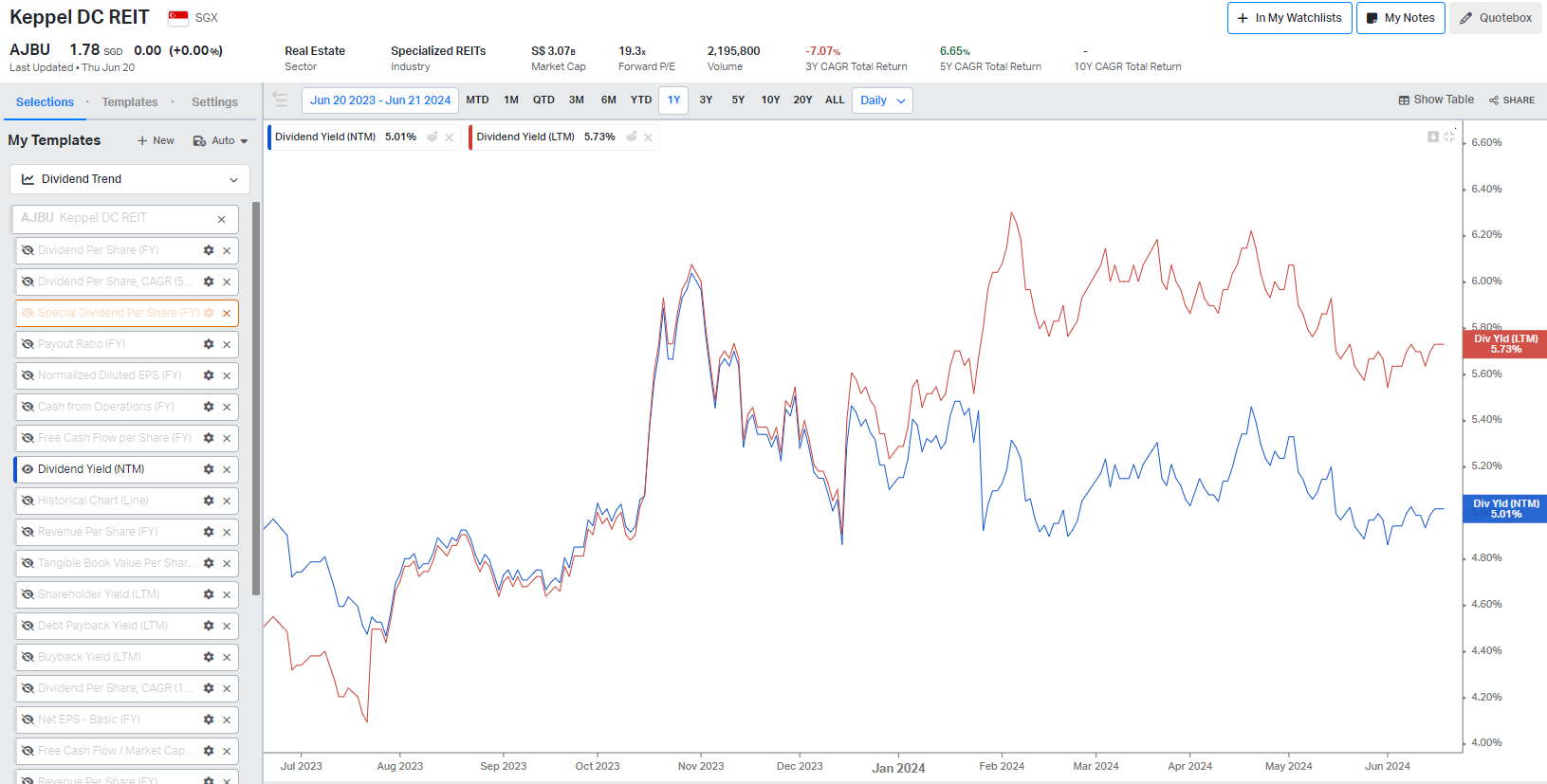Toggle visibility of Shareholder Yield (LTM)
The width and height of the screenshot is (1547, 784).
point(28,594)
